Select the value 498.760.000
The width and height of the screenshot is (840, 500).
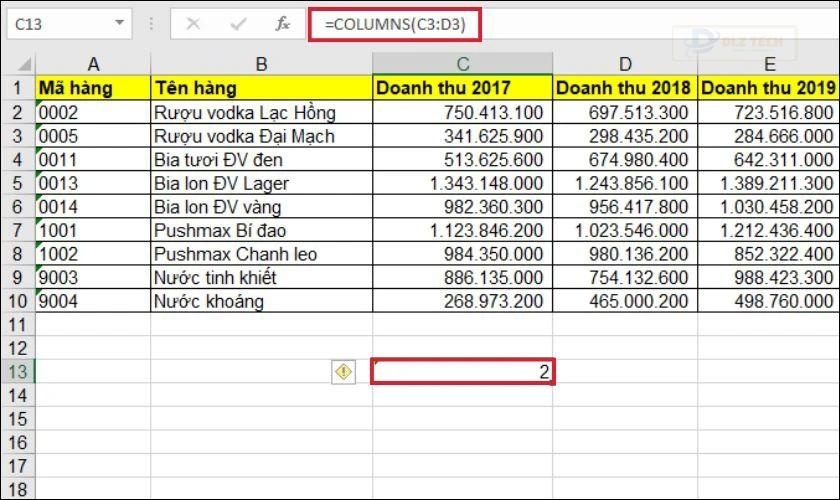click(x=769, y=301)
